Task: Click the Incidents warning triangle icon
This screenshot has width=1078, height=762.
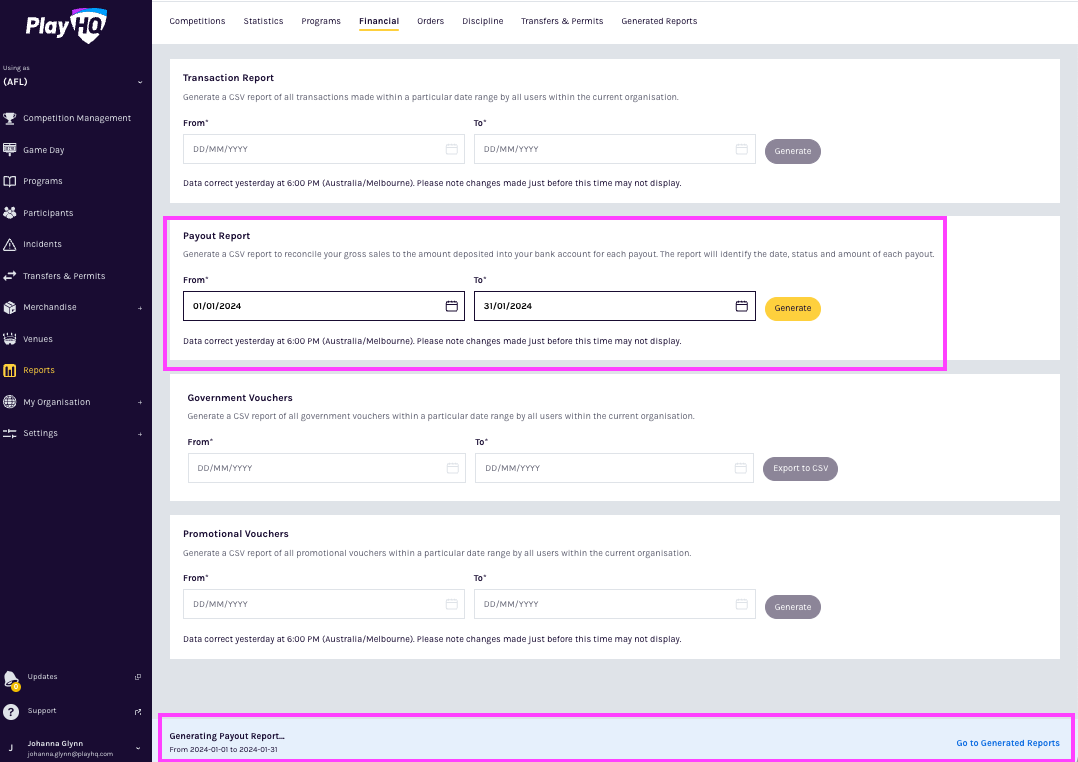Action: [x=10, y=244]
